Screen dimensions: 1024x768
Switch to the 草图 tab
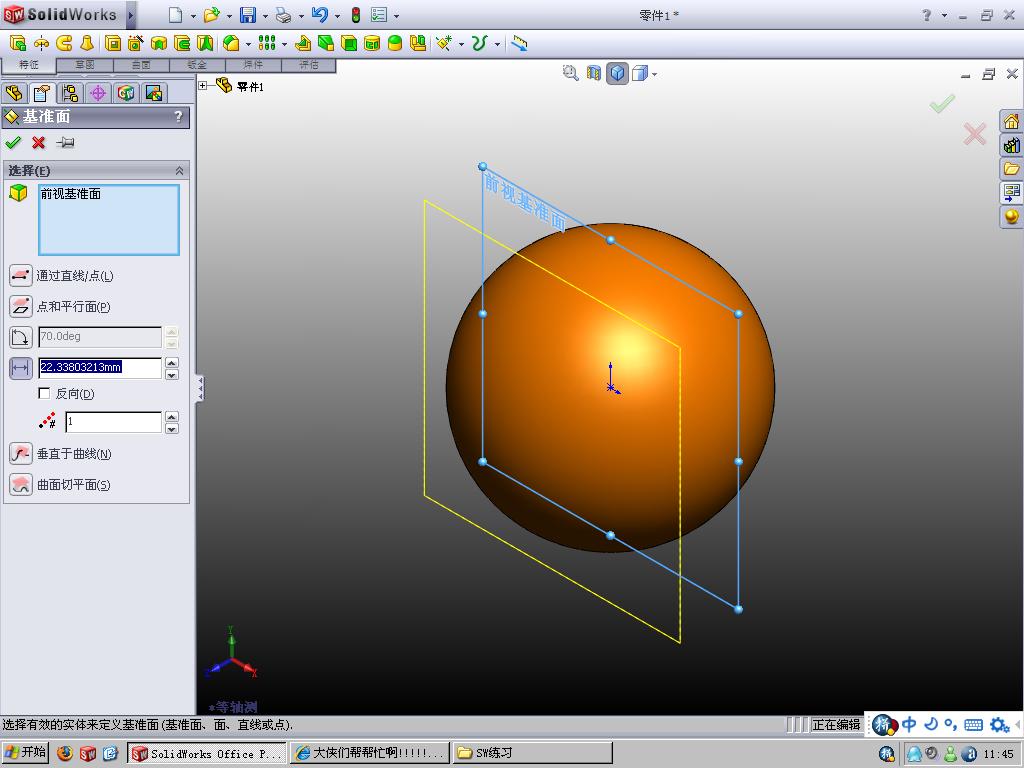(x=85, y=65)
